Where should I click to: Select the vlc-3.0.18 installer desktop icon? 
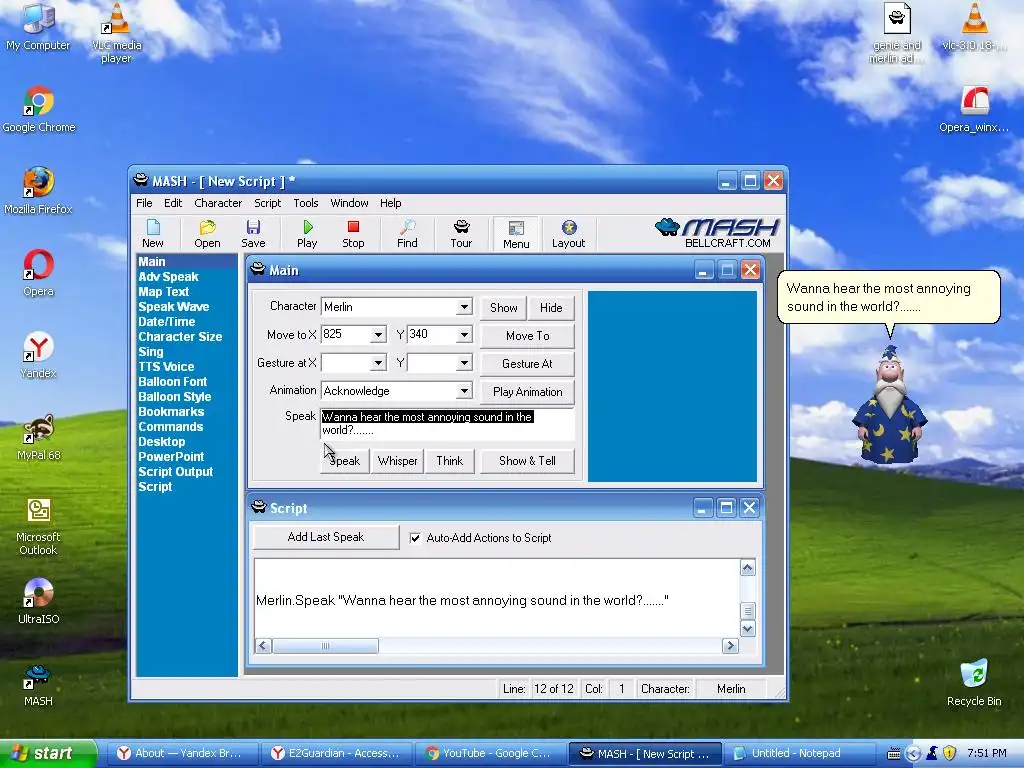[974, 27]
